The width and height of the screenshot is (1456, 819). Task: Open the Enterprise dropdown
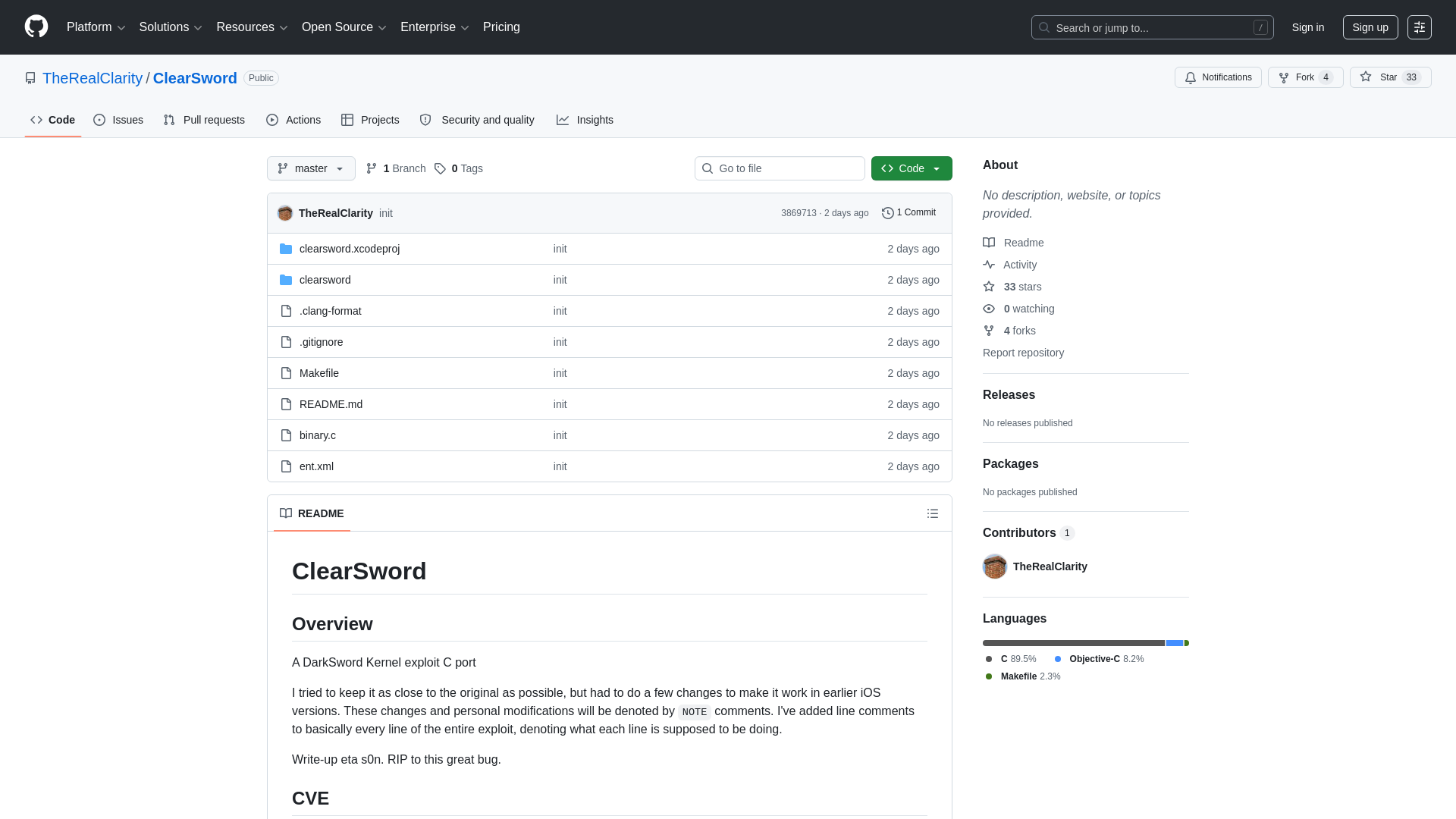[435, 27]
